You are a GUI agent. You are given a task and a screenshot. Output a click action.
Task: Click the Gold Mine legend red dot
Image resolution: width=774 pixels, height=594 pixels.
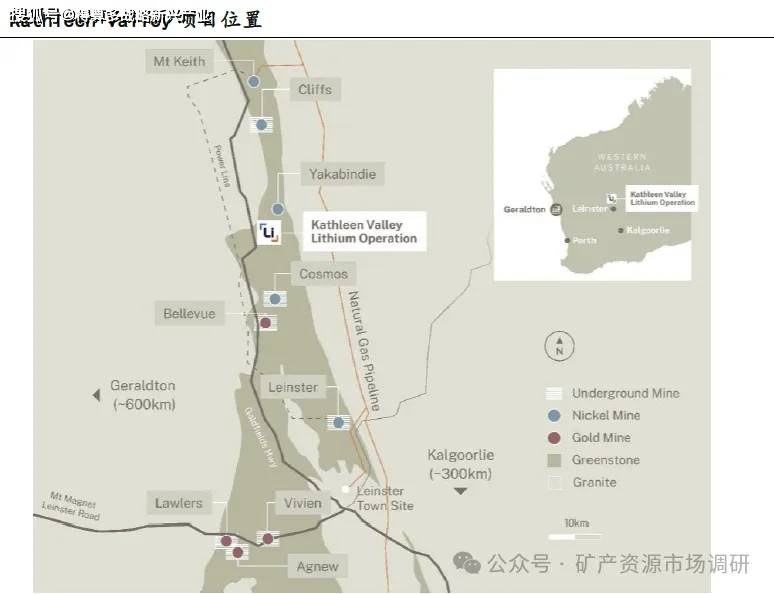click(x=554, y=438)
